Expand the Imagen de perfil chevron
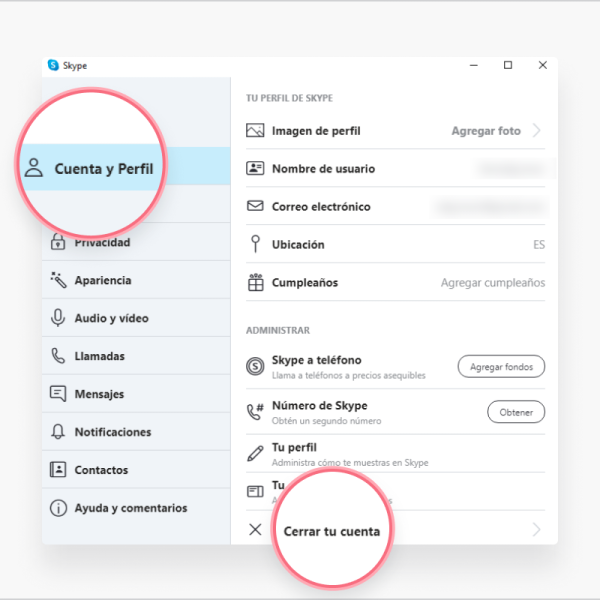The image size is (600, 600). [537, 130]
